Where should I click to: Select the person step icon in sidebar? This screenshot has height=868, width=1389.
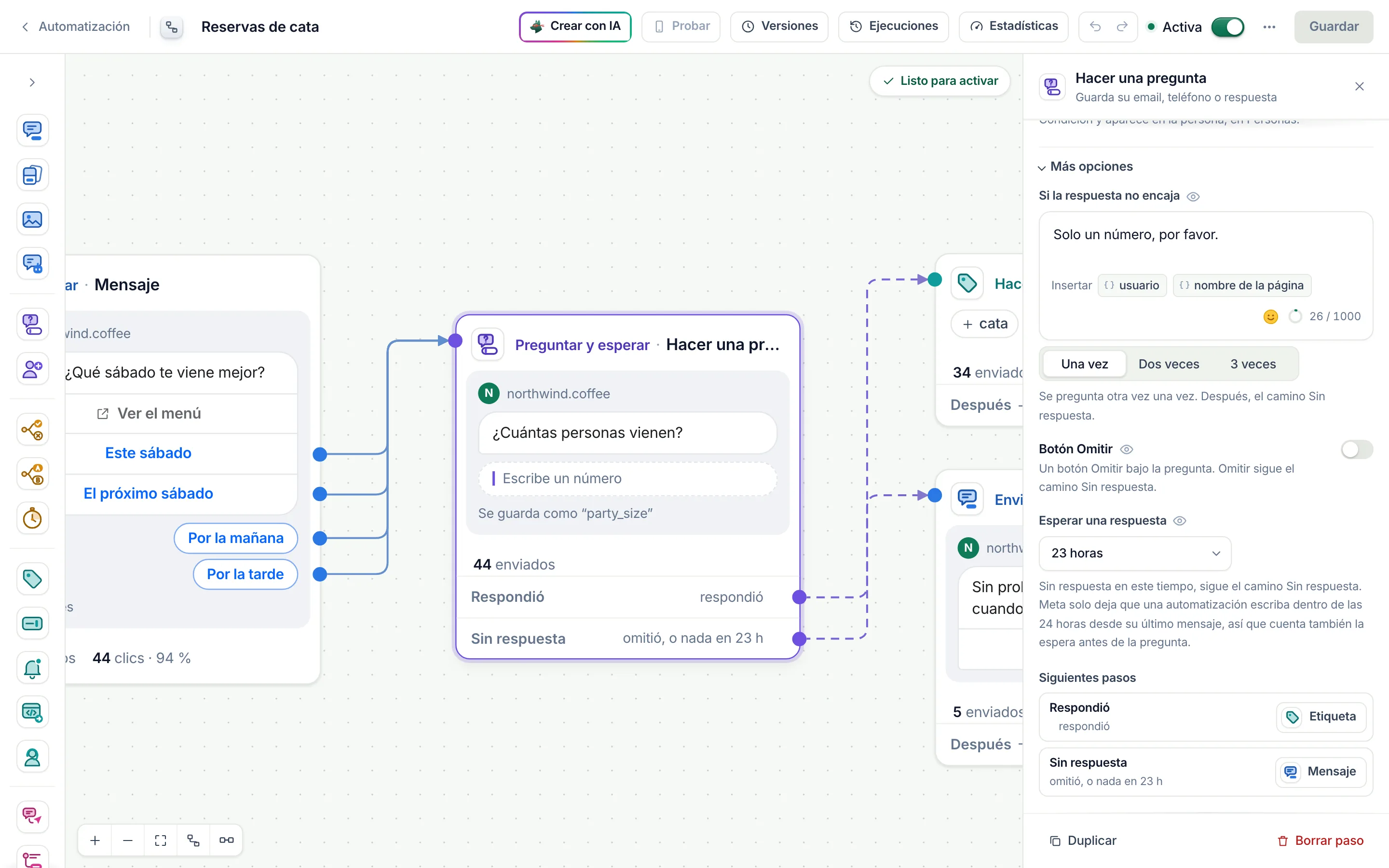(32, 757)
